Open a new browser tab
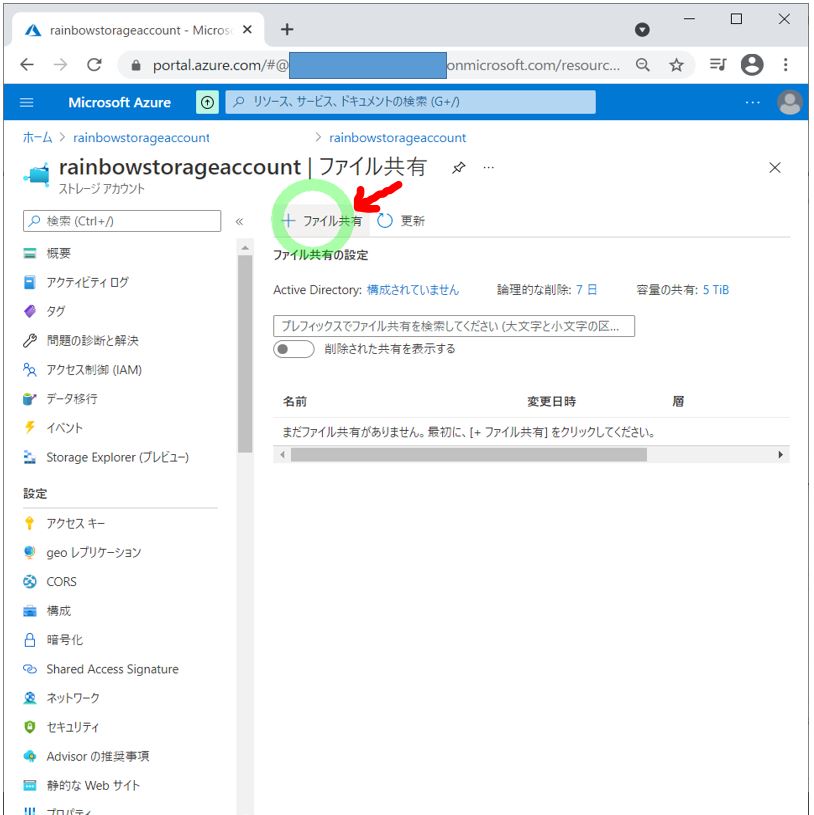814x815 pixels. point(287,30)
